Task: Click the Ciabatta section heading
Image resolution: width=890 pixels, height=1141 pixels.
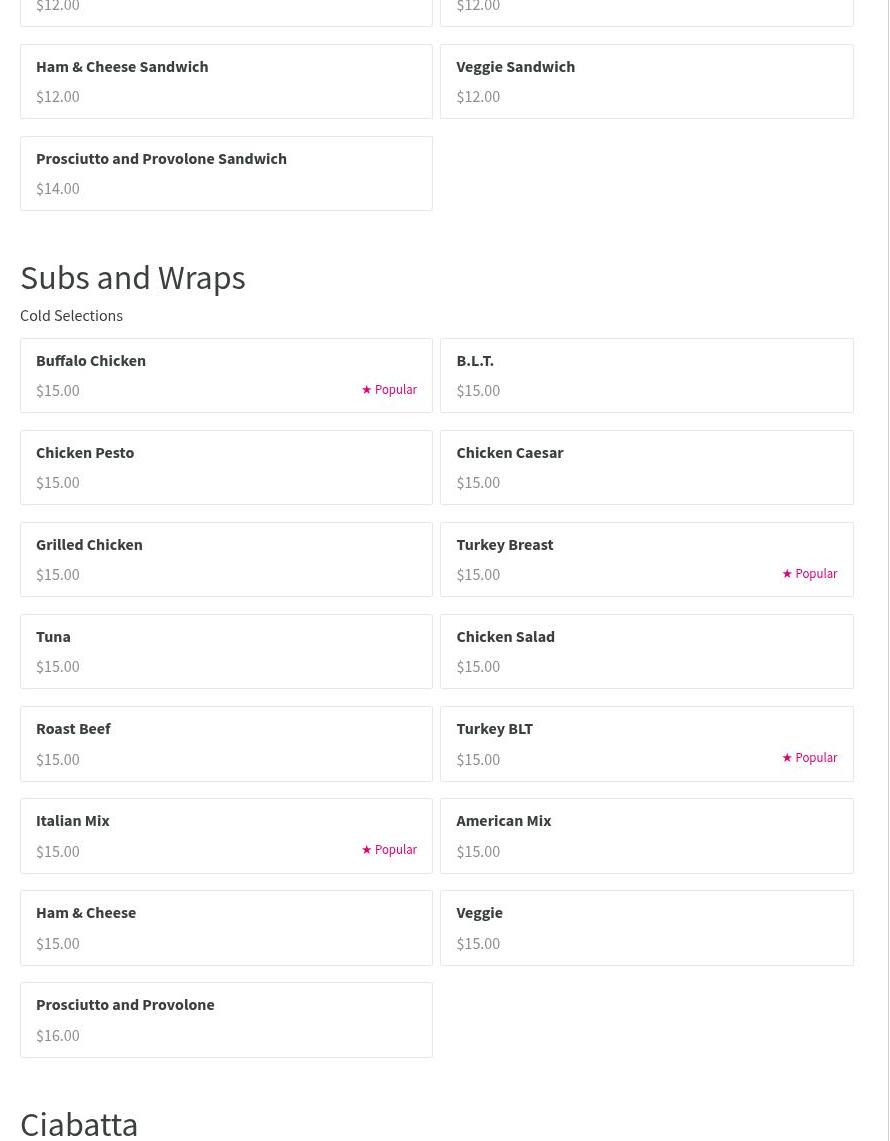Action: (x=79, y=1123)
